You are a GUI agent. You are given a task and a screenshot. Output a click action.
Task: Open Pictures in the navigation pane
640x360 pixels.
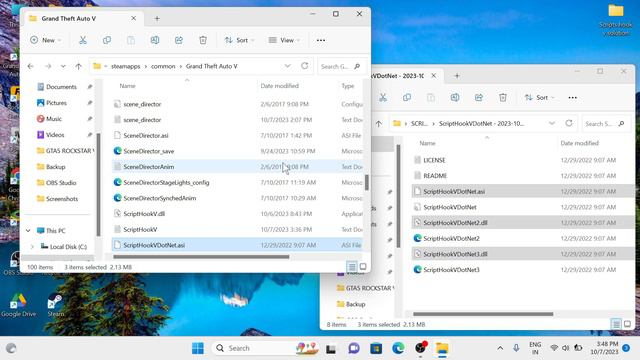[x=56, y=103]
